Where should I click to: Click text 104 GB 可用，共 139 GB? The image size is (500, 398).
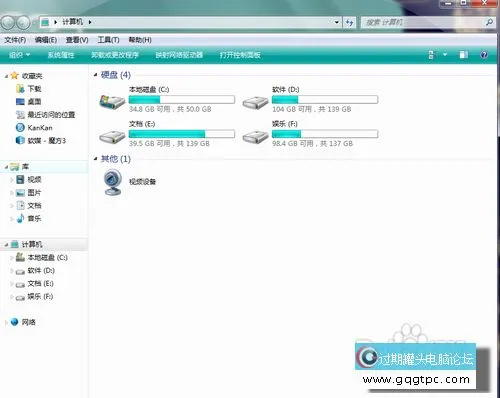pyautogui.click(x=312, y=109)
